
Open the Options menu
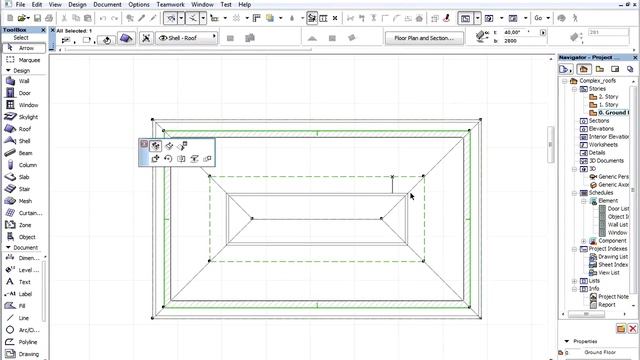click(139, 4)
